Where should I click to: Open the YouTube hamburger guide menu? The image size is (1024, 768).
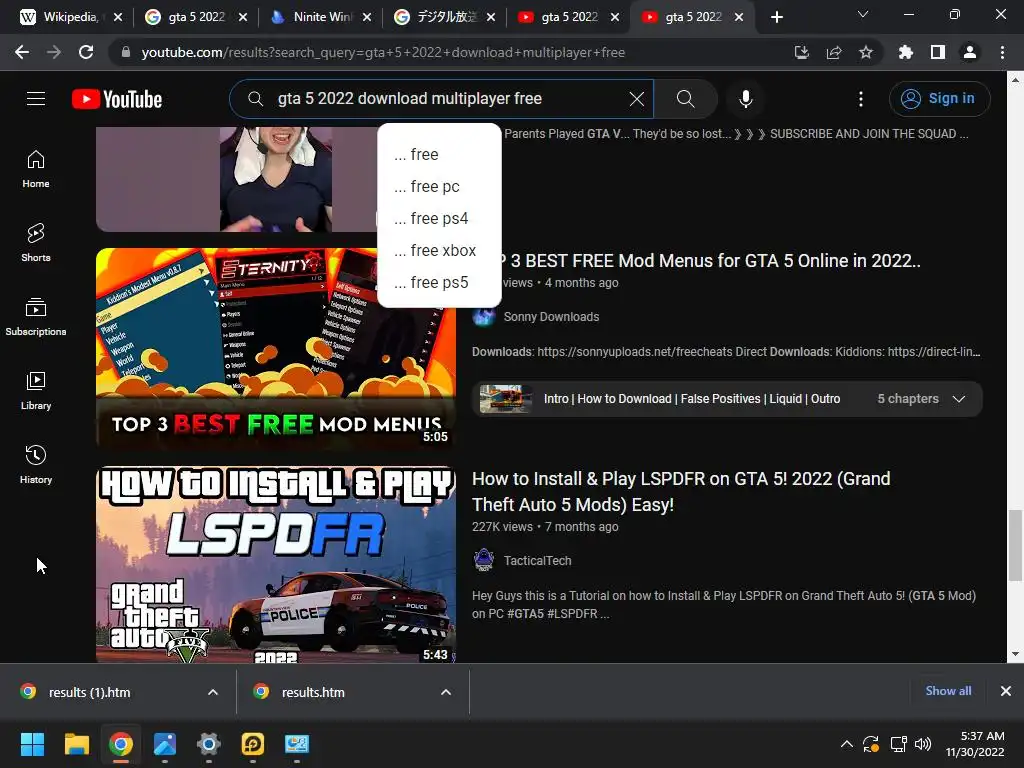36,99
